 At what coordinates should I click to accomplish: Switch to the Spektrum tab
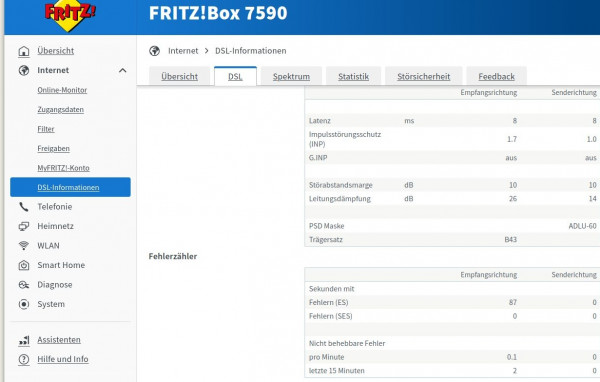[291, 77]
